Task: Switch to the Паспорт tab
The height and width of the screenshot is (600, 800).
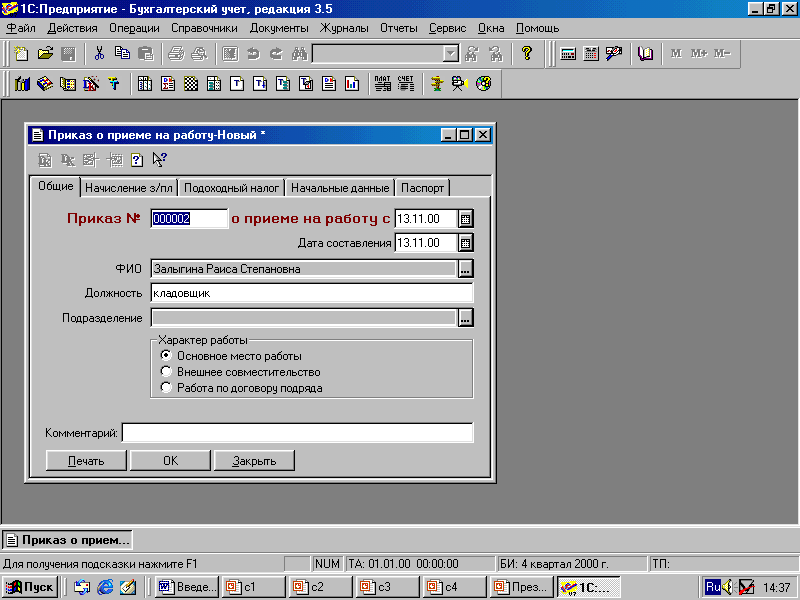Action: point(422,188)
